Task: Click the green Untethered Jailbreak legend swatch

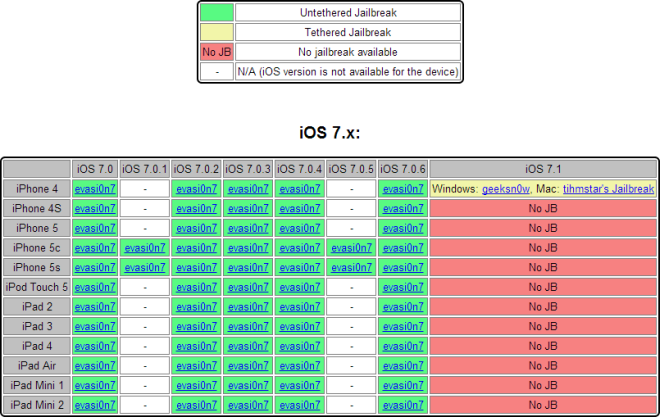Action: point(217,13)
